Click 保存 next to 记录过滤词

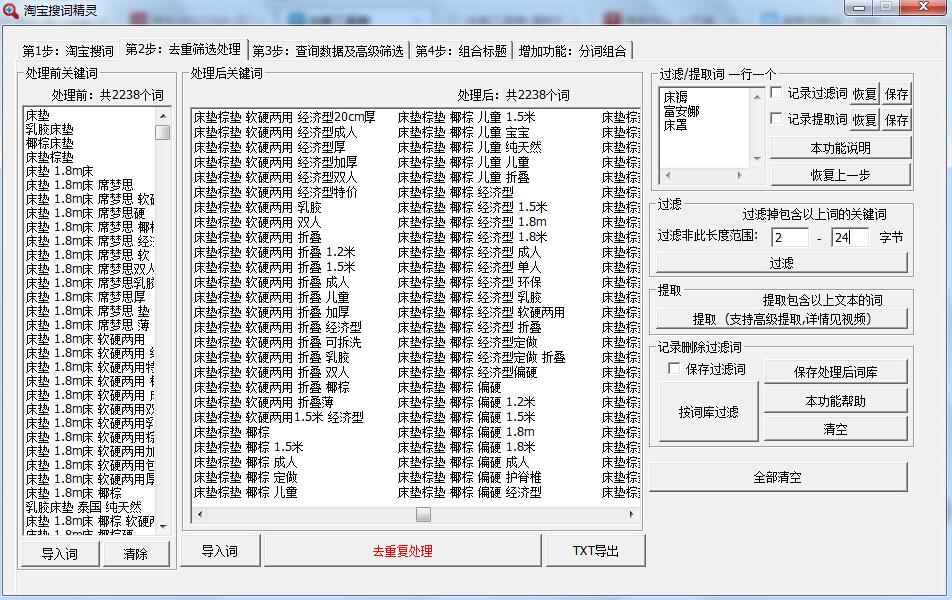click(x=897, y=94)
